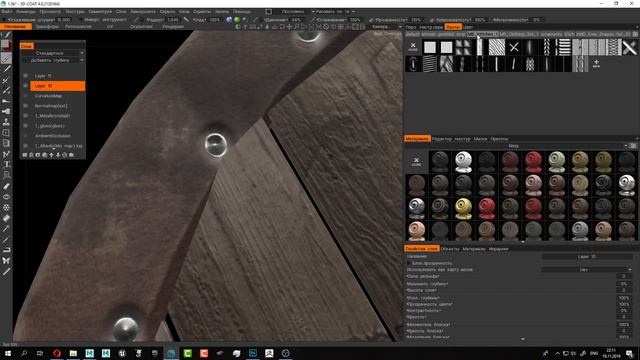Click the add new brush plus tile
The height and width of the screenshot is (360, 640).
click(596, 63)
